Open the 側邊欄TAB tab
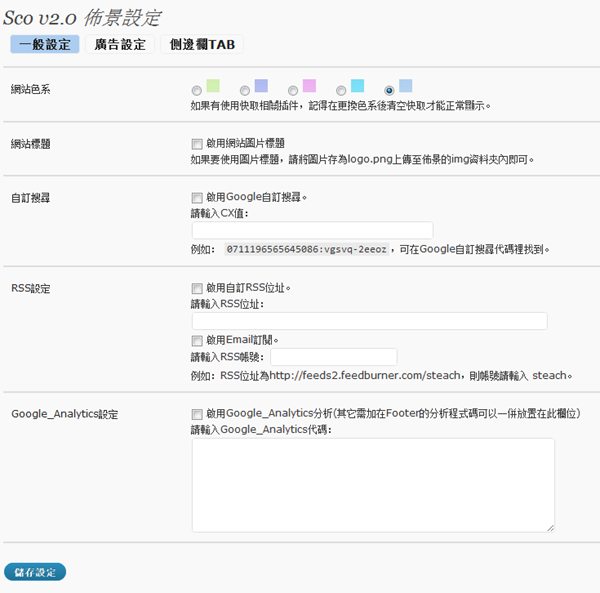Image resolution: width=600 pixels, height=593 pixels. click(201, 45)
